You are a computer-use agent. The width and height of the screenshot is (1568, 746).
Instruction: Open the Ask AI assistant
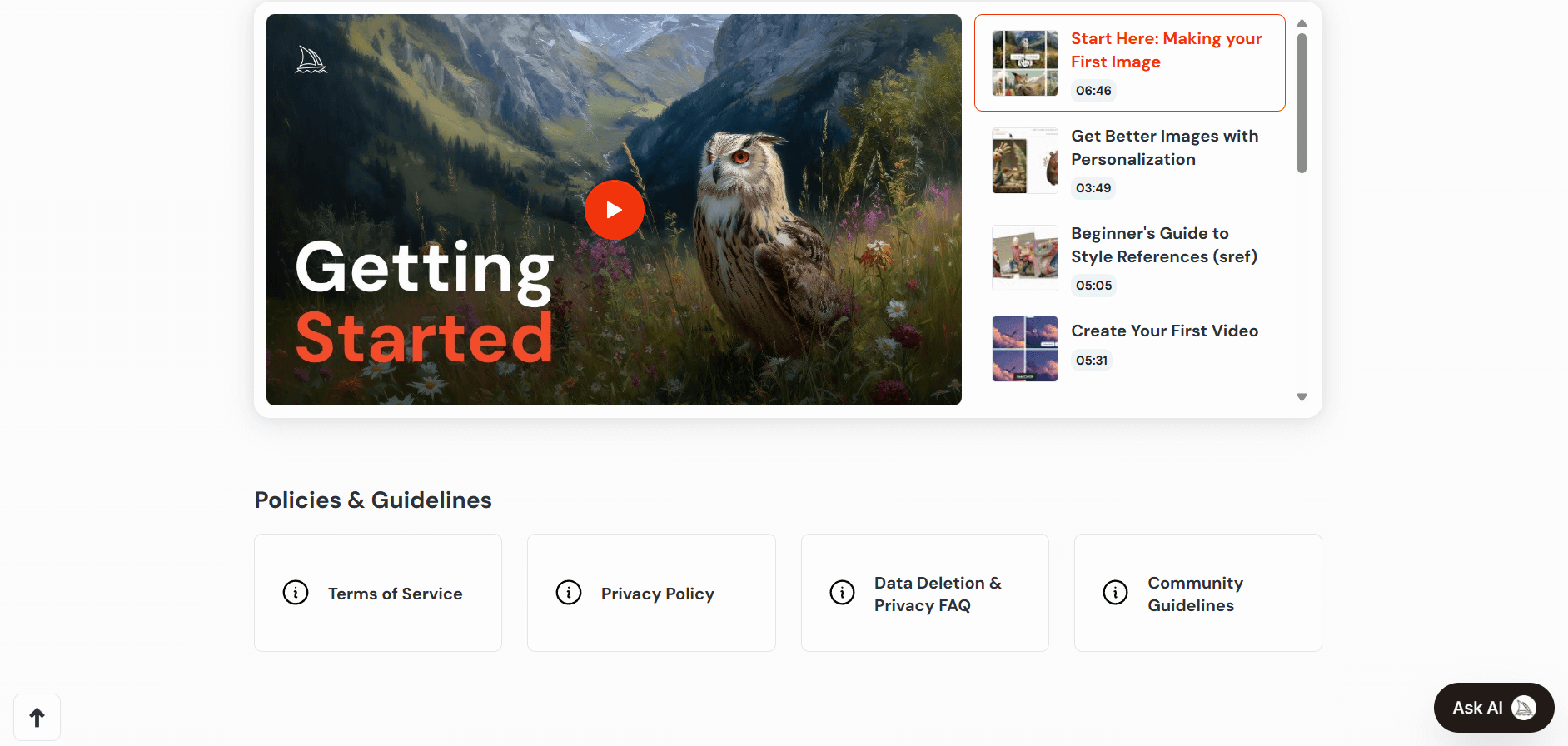(1478, 708)
